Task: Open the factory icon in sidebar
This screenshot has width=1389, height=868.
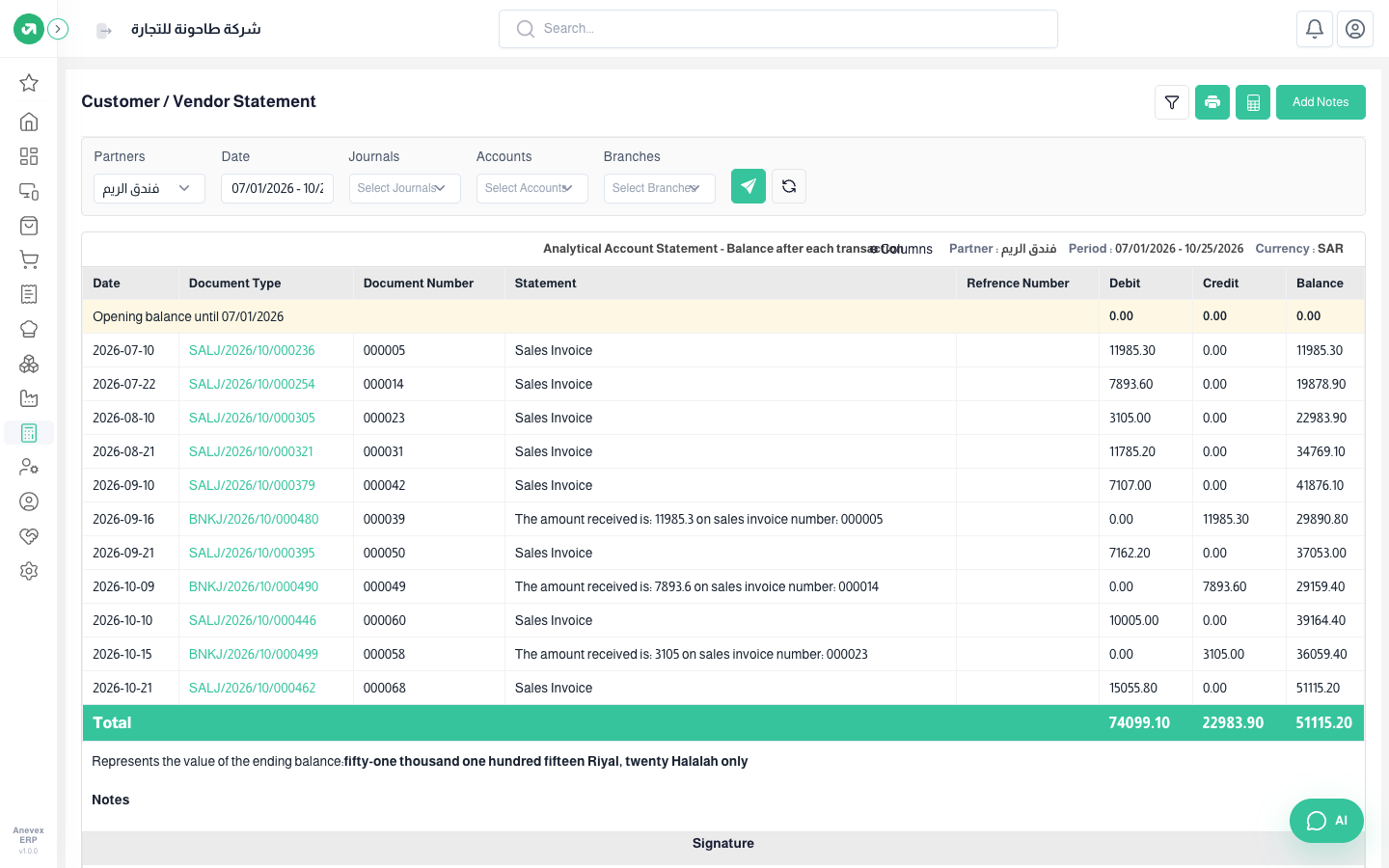Action: (29, 398)
